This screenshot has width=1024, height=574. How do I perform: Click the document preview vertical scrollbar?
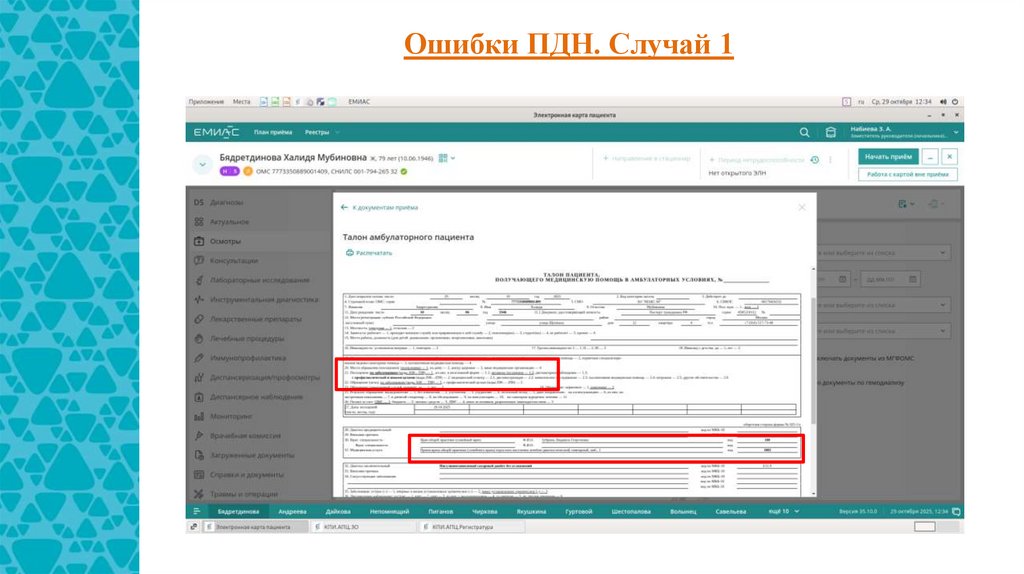[x=813, y=360]
